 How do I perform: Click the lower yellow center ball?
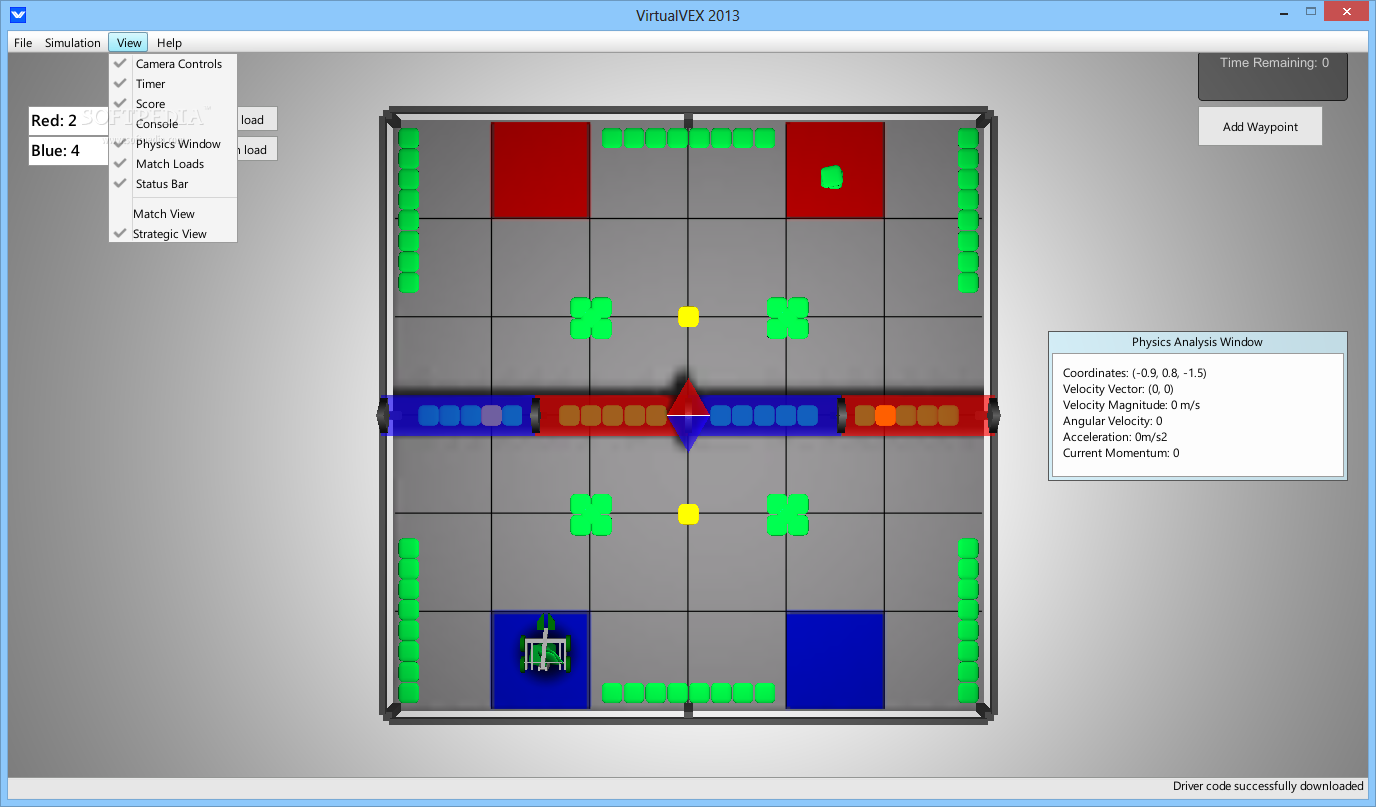(x=688, y=514)
